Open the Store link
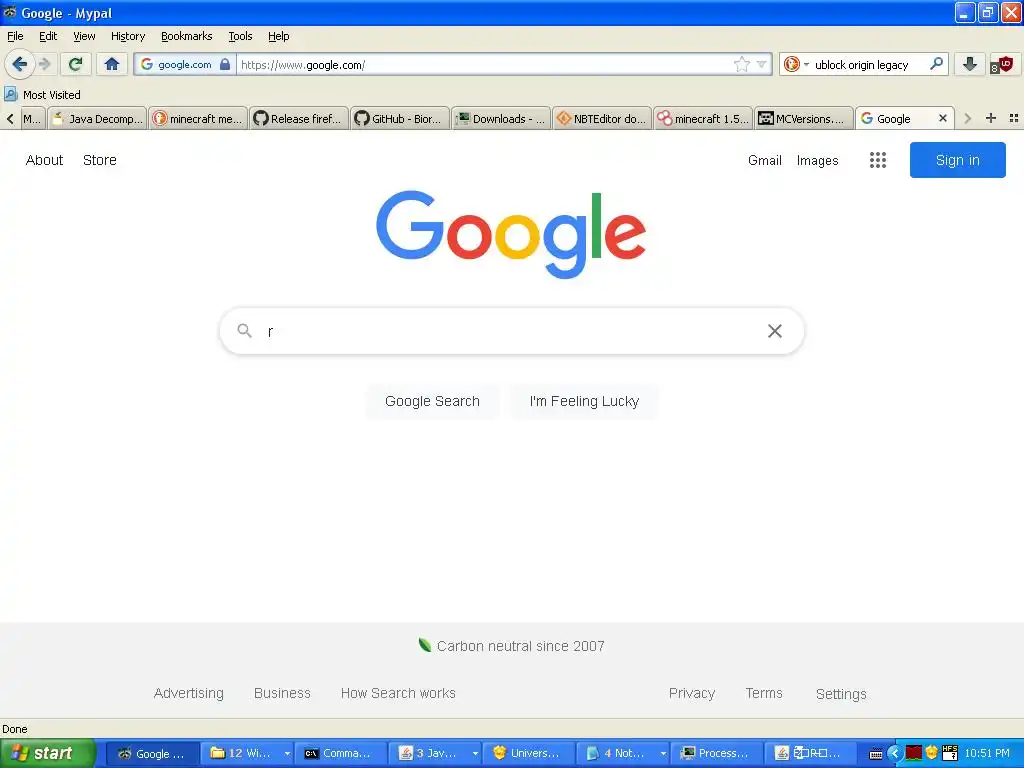This screenshot has height=768, width=1024. [x=100, y=160]
